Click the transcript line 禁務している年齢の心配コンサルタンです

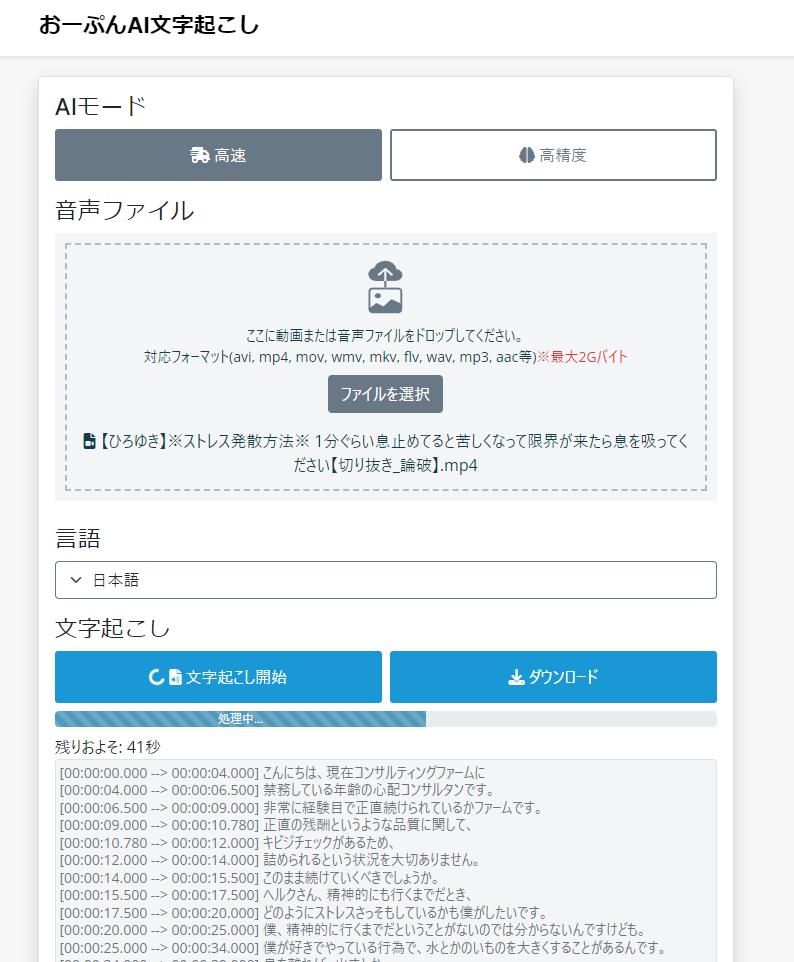[x=277, y=790]
